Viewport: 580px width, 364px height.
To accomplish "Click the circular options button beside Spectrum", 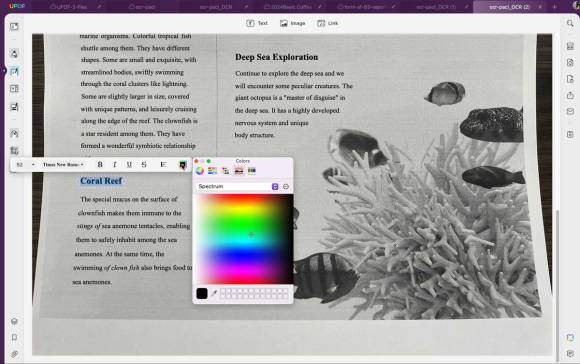I will (286, 186).
